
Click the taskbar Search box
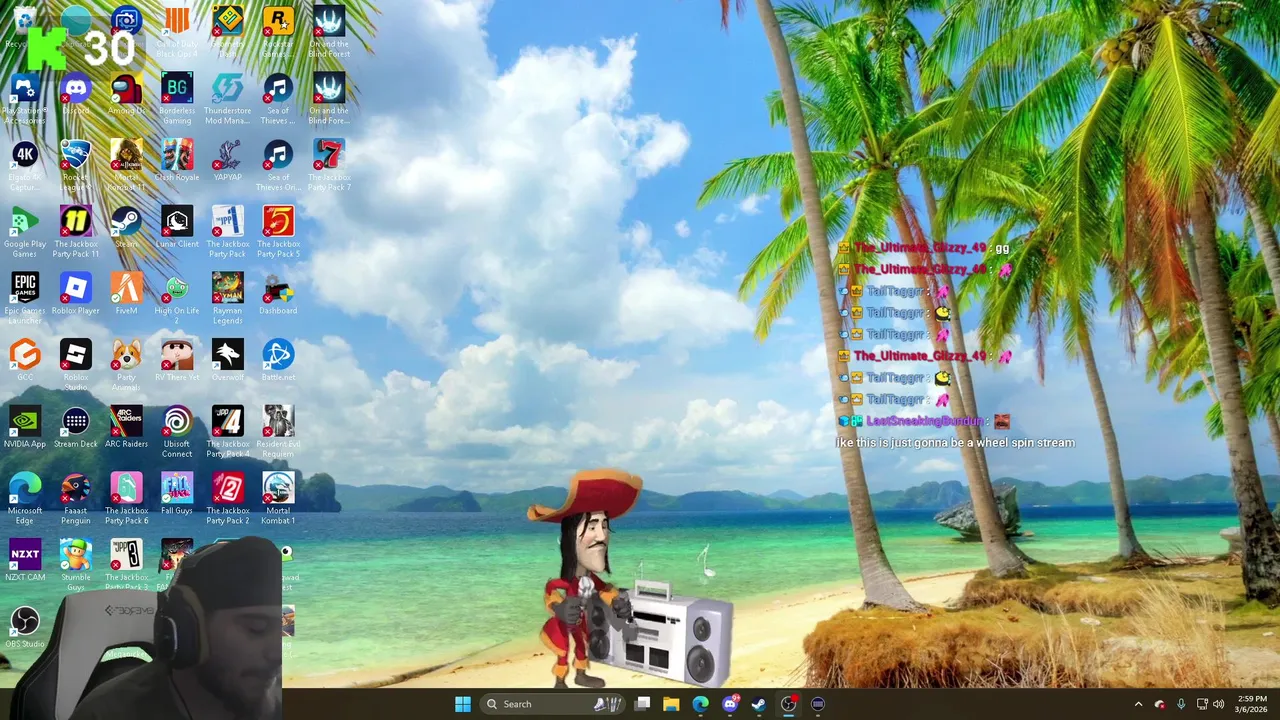(553, 704)
